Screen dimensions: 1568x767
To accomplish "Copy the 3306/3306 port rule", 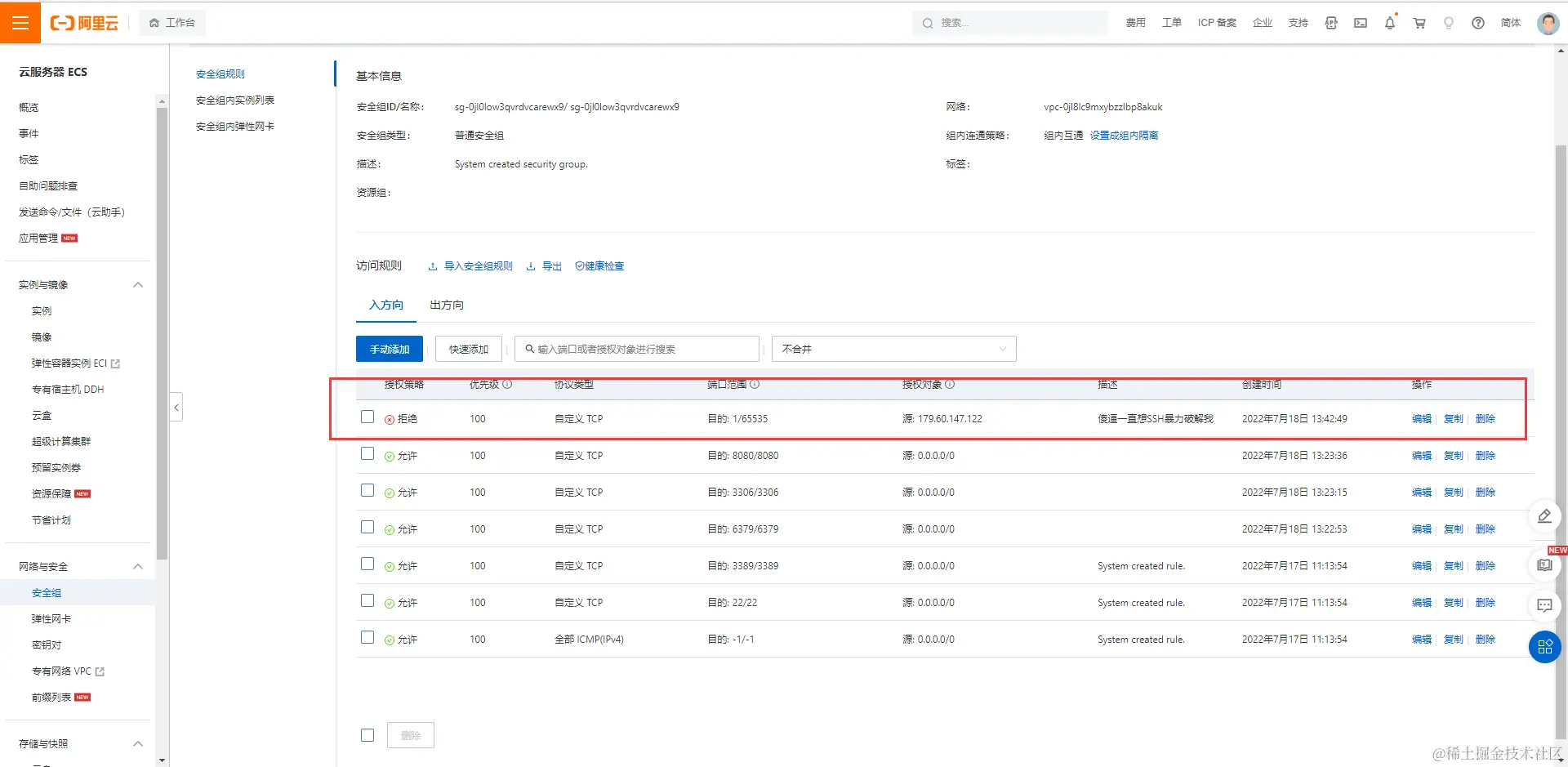I will pyautogui.click(x=1454, y=493).
